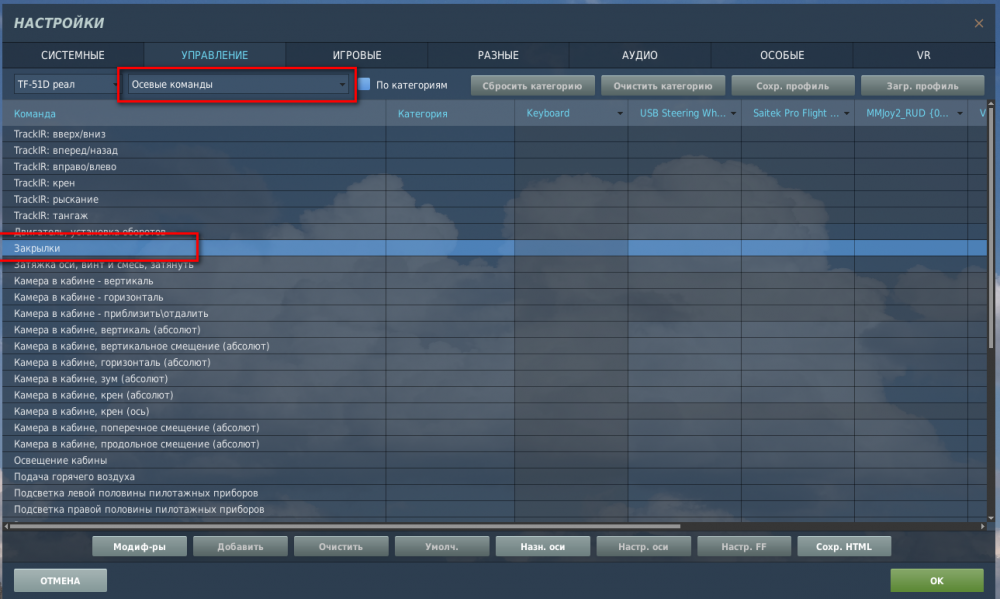Image resolution: width=1000 pixels, height=599 pixels.
Task: Toggle the По категориям checkbox
Action: click(x=364, y=84)
